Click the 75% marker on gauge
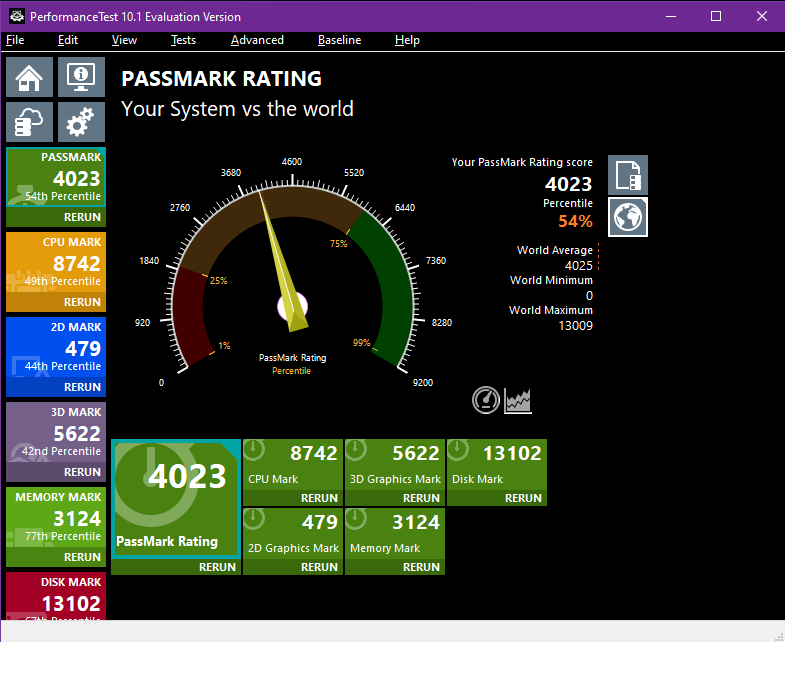This screenshot has width=785, height=692. click(338, 243)
